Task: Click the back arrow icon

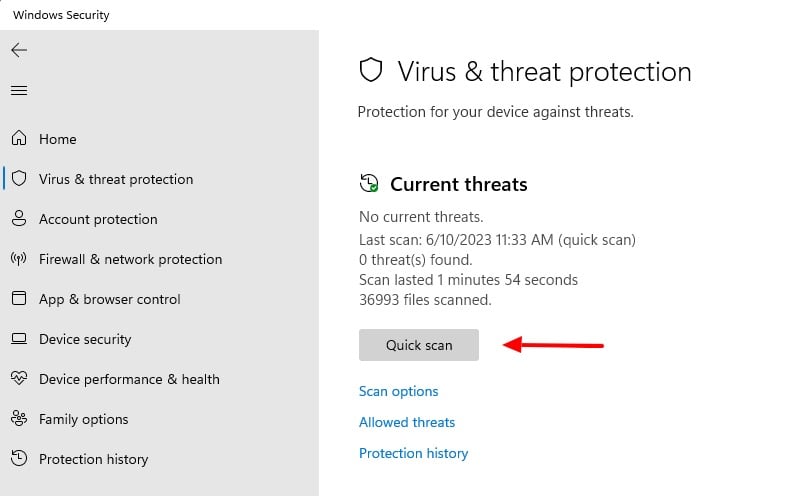Action: click(x=19, y=50)
